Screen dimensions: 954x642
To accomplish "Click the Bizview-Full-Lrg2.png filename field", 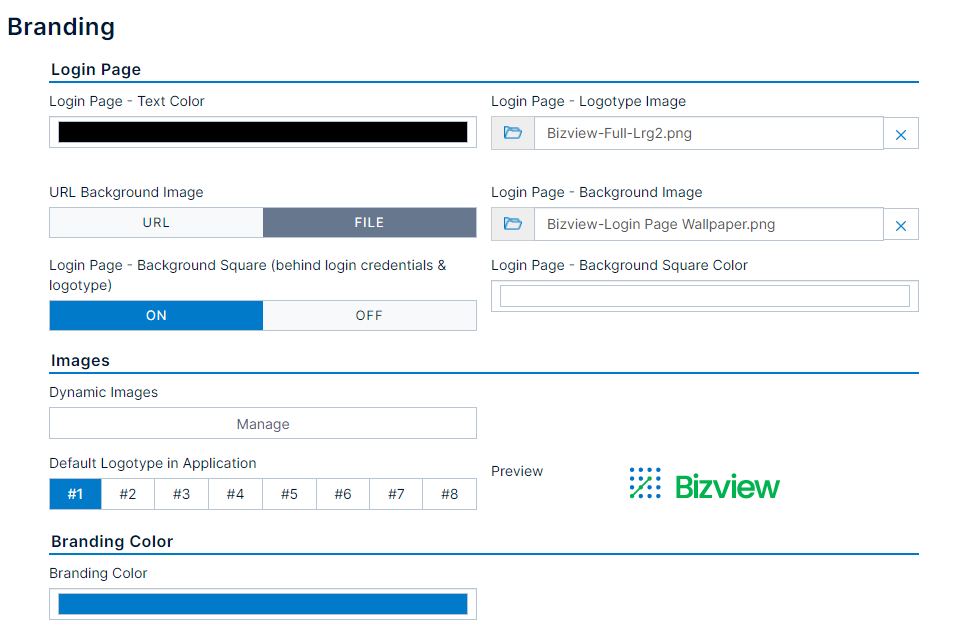I will [x=709, y=133].
